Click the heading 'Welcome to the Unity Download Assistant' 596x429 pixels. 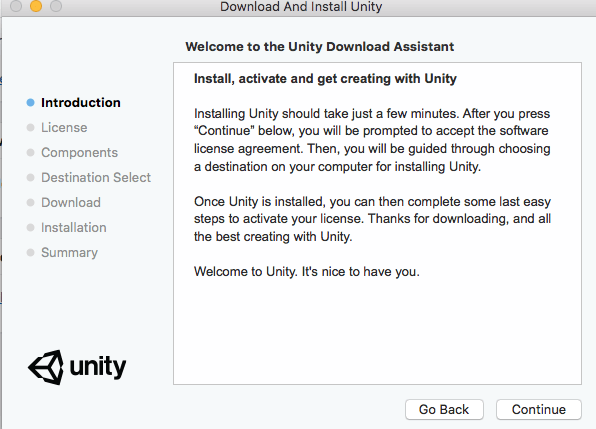point(320,46)
